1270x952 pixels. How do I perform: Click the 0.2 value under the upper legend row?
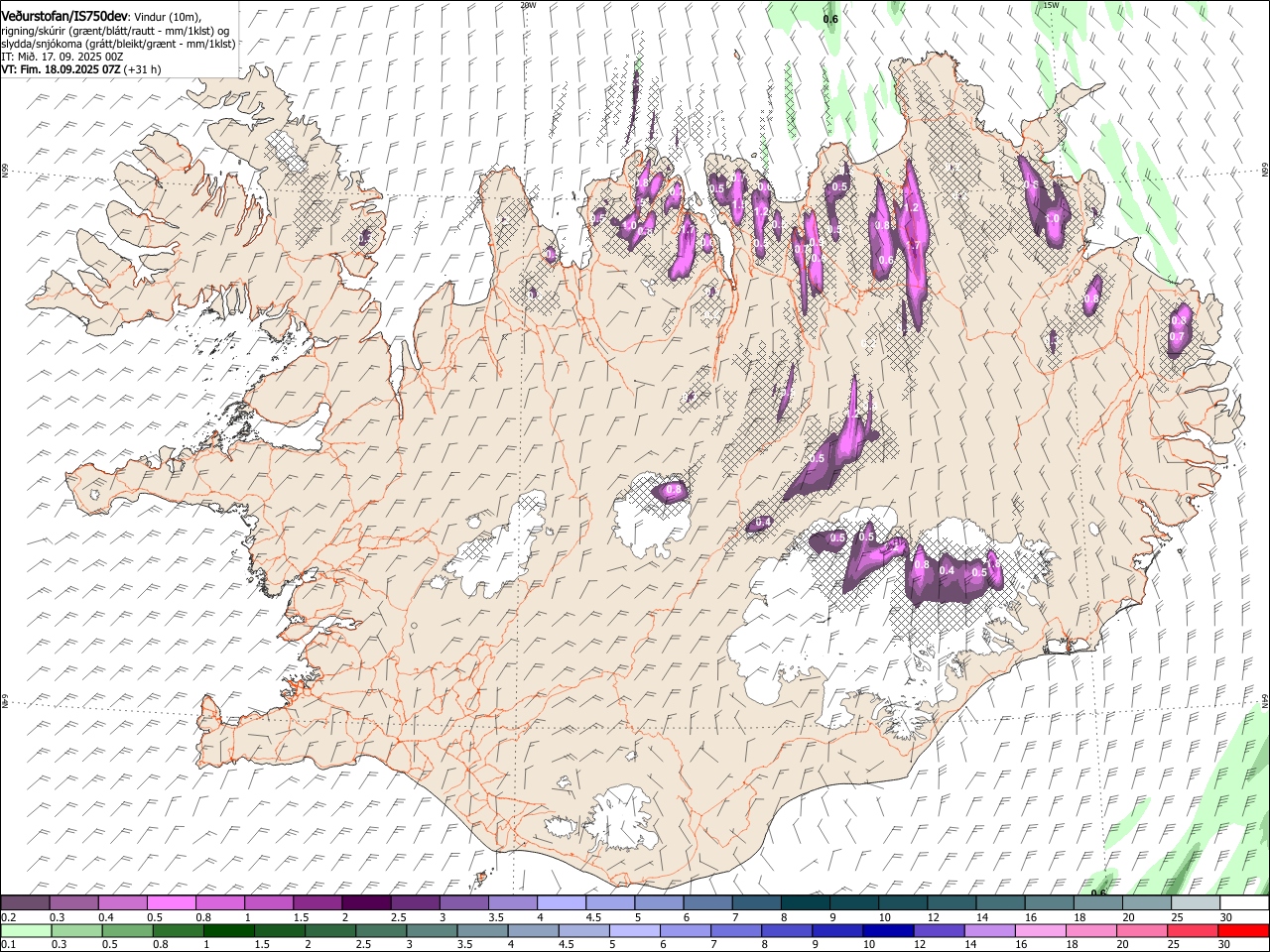pos(7,917)
